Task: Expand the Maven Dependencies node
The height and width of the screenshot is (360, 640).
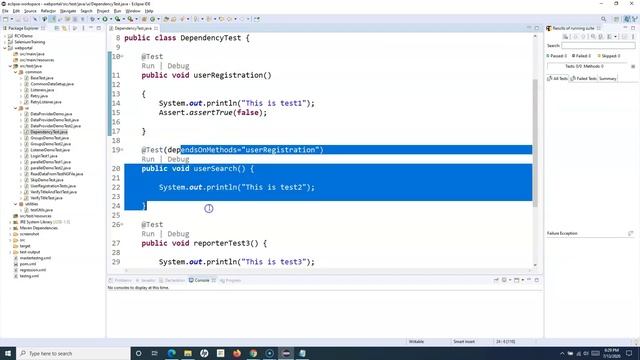Action: point(10,228)
